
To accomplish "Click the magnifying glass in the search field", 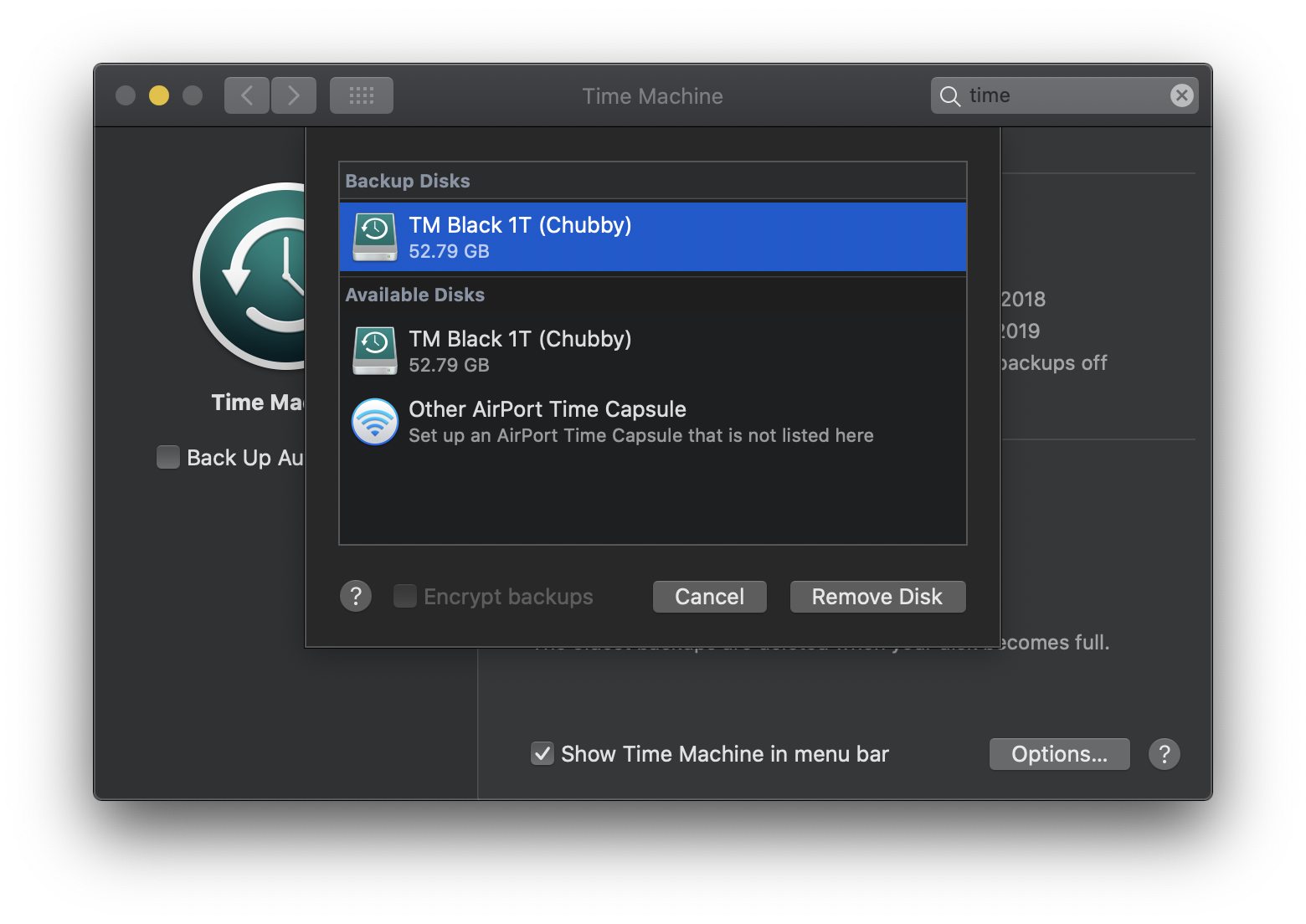I will (950, 95).
